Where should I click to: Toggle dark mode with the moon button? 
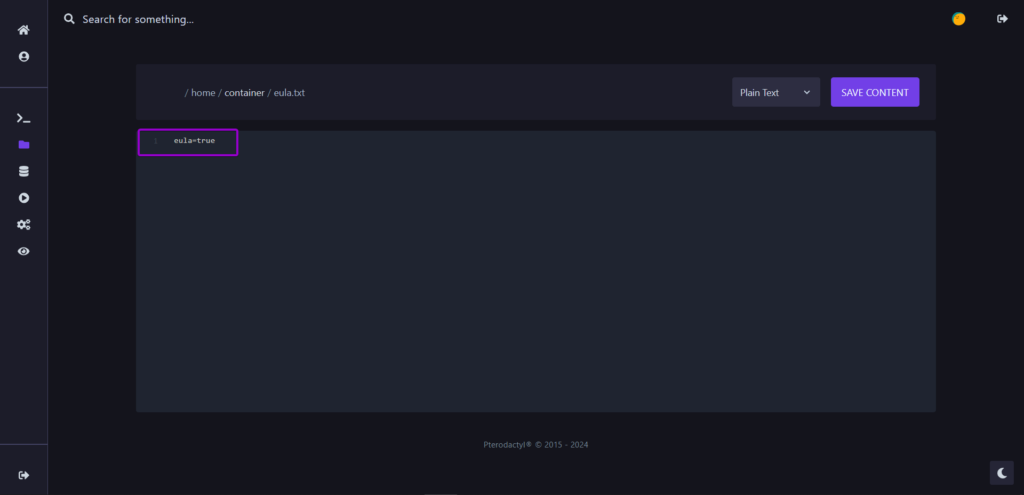1001,473
